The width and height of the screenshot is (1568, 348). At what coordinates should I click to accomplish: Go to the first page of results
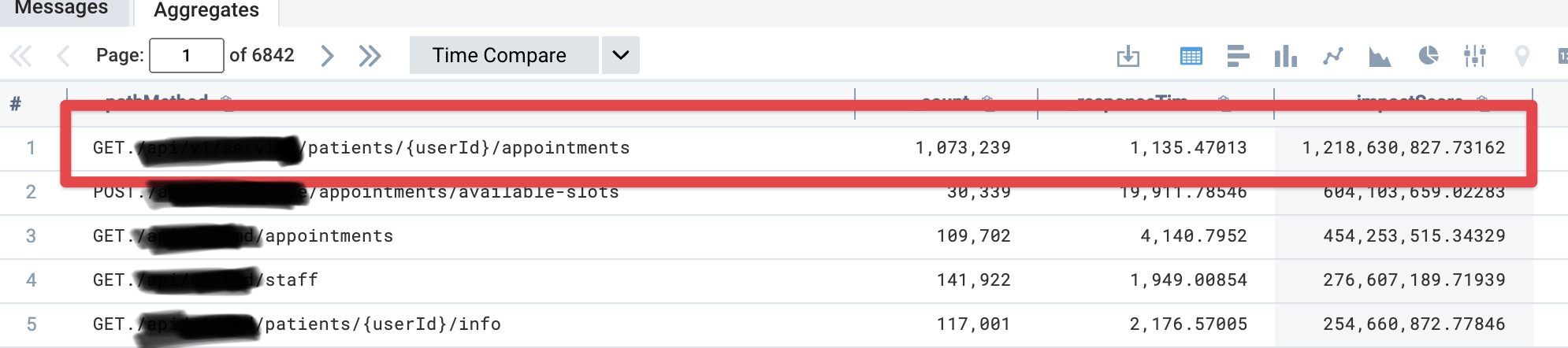pyautogui.click(x=21, y=56)
